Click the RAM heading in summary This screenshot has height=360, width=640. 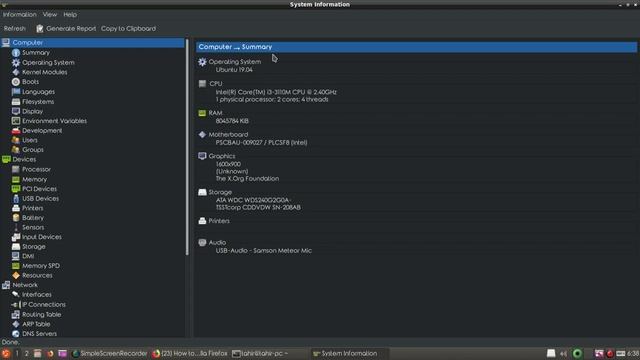pyautogui.click(x=216, y=113)
